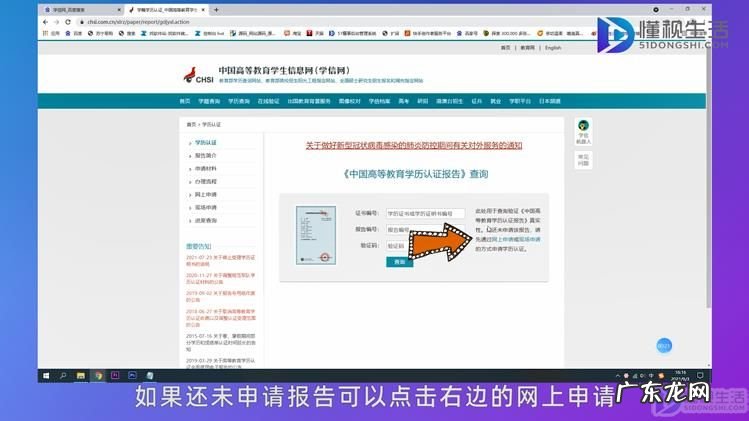This screenshot has height=421, width=749.
Task: Open 征兵 navigation item
Action: click(477, 101)
